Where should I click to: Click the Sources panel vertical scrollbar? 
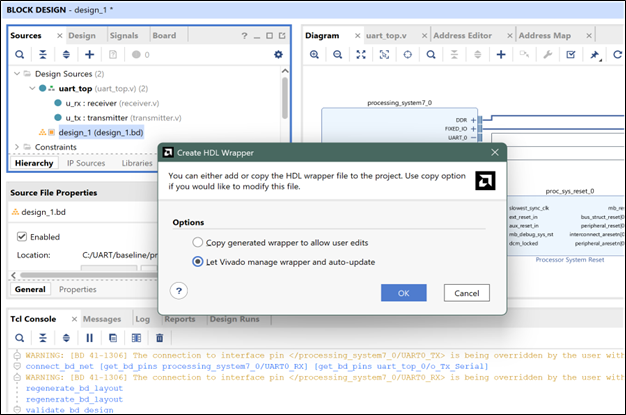click(285, 98)
